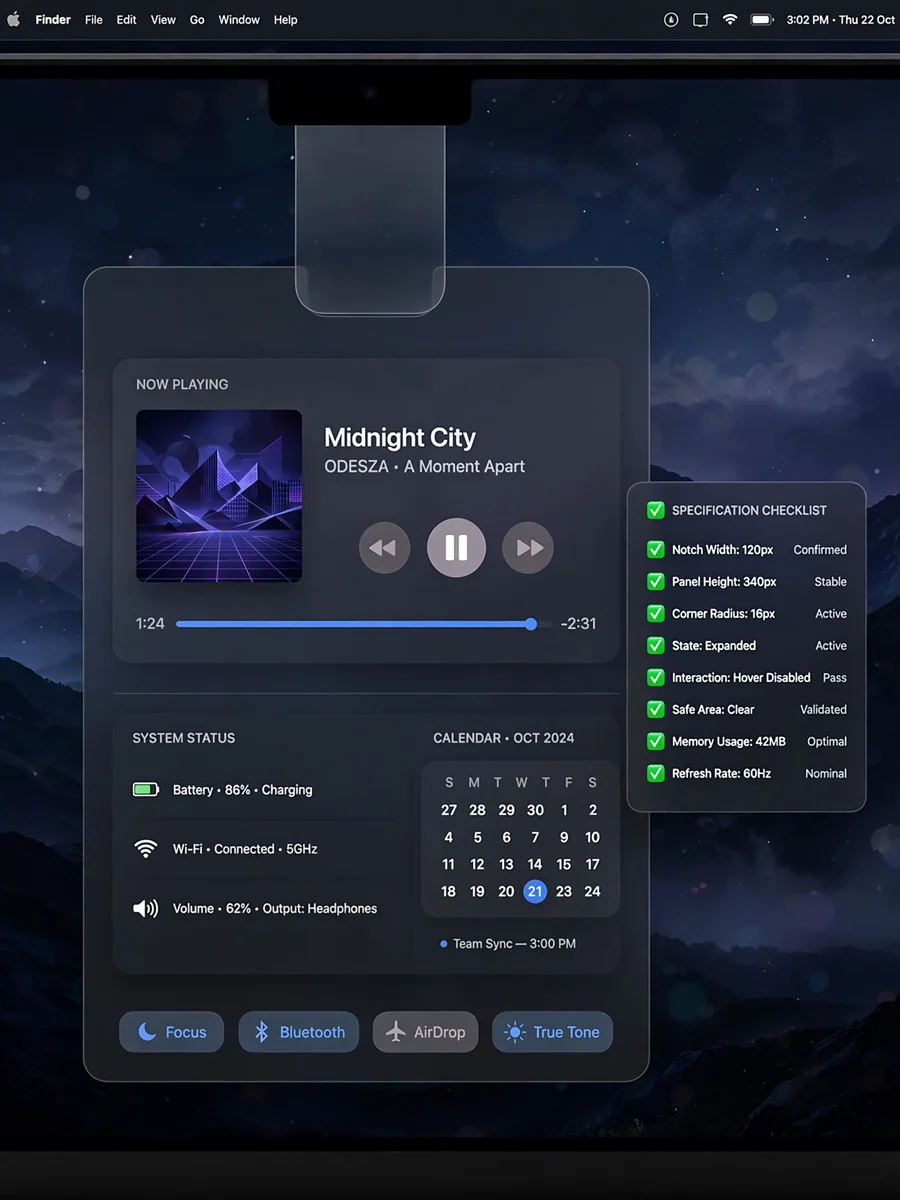Open the Go menu

pyautogui.click(x=197, y=20)
